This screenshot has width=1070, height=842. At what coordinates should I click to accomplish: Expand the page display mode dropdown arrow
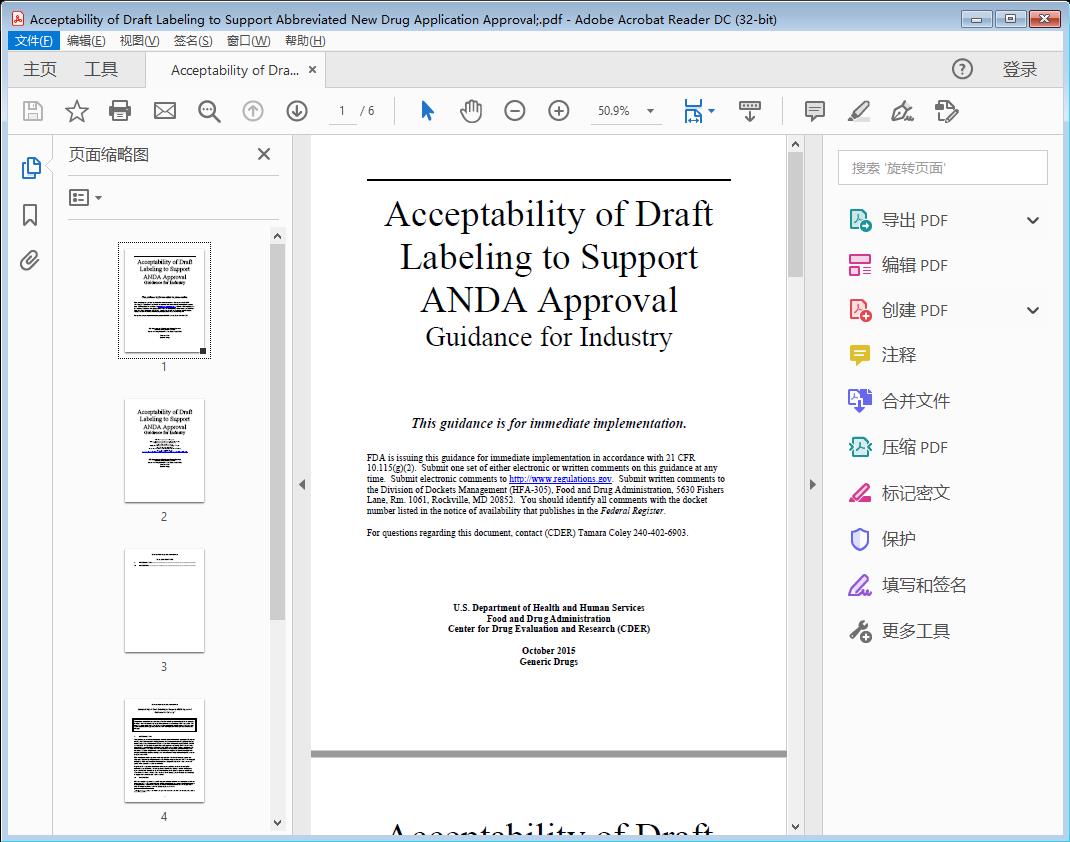click(712, 111)
